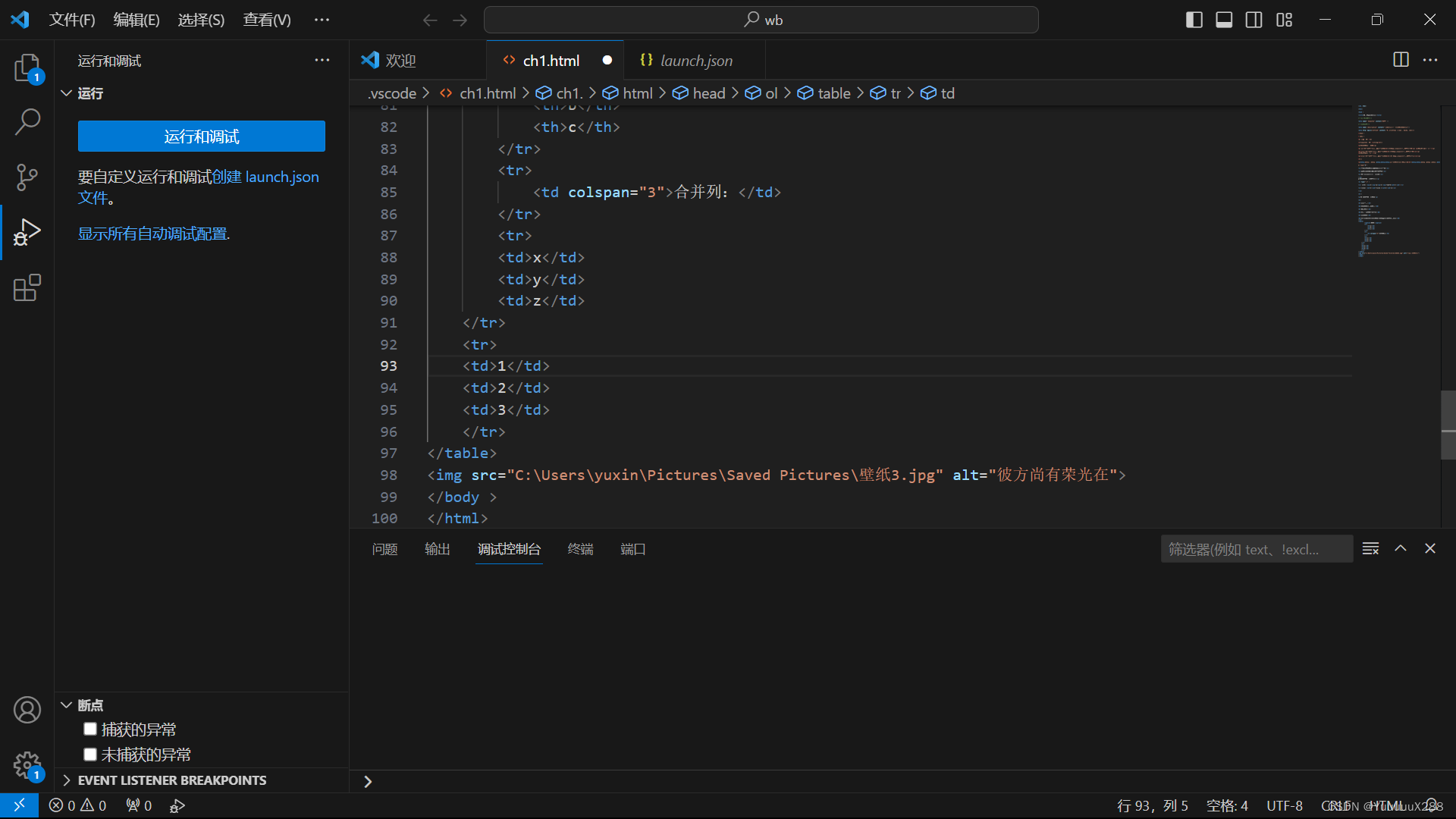Click the Accounts icon in activity bar
The width and height of the screenshot is (1456, 819).
(x=27, y=710)
